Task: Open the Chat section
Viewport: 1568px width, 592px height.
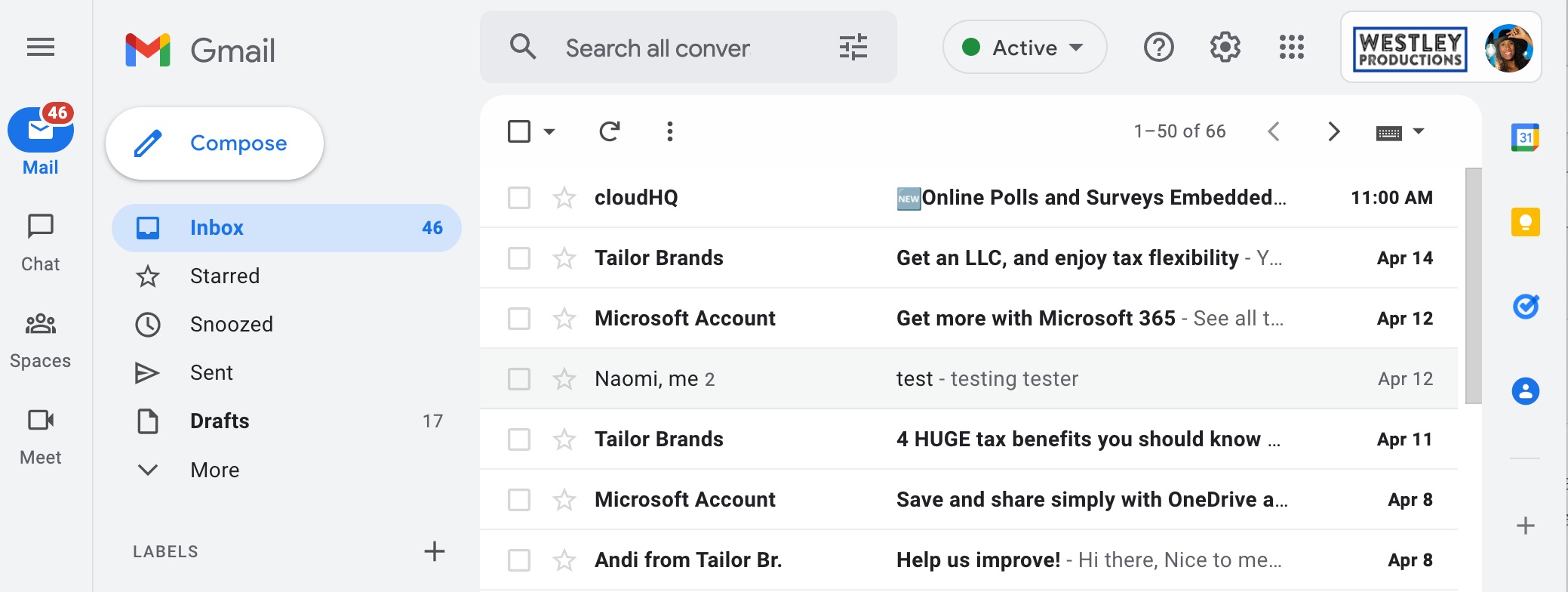Action: 41,242
